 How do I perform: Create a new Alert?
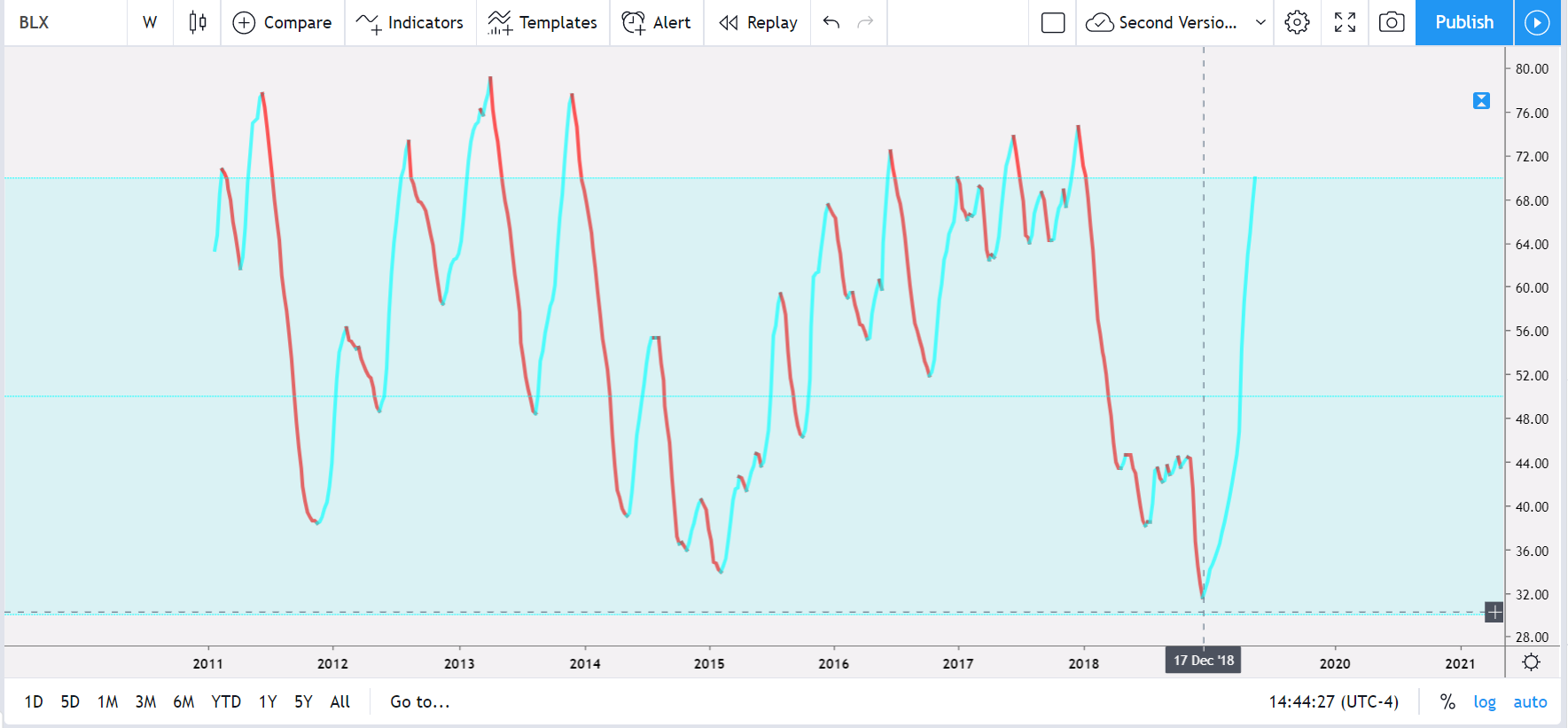tap(657, 22)
